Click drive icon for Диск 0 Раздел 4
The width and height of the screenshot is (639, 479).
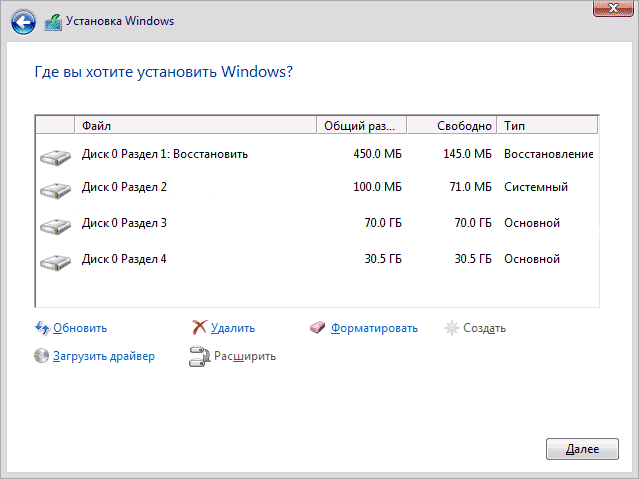click(x=55, y=261)
